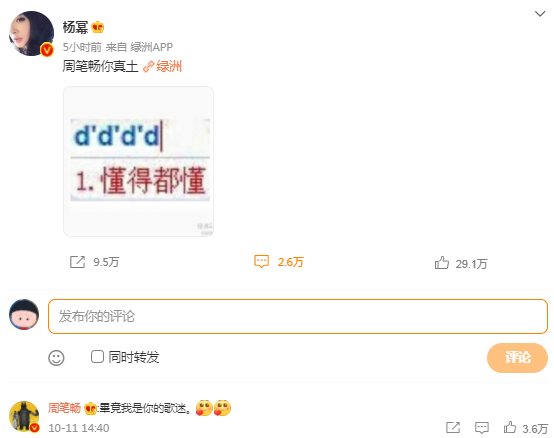Click the crown membership badge next to 杨幂
The width and height of the screenshot is (554, 438).
tap(98, 27)
